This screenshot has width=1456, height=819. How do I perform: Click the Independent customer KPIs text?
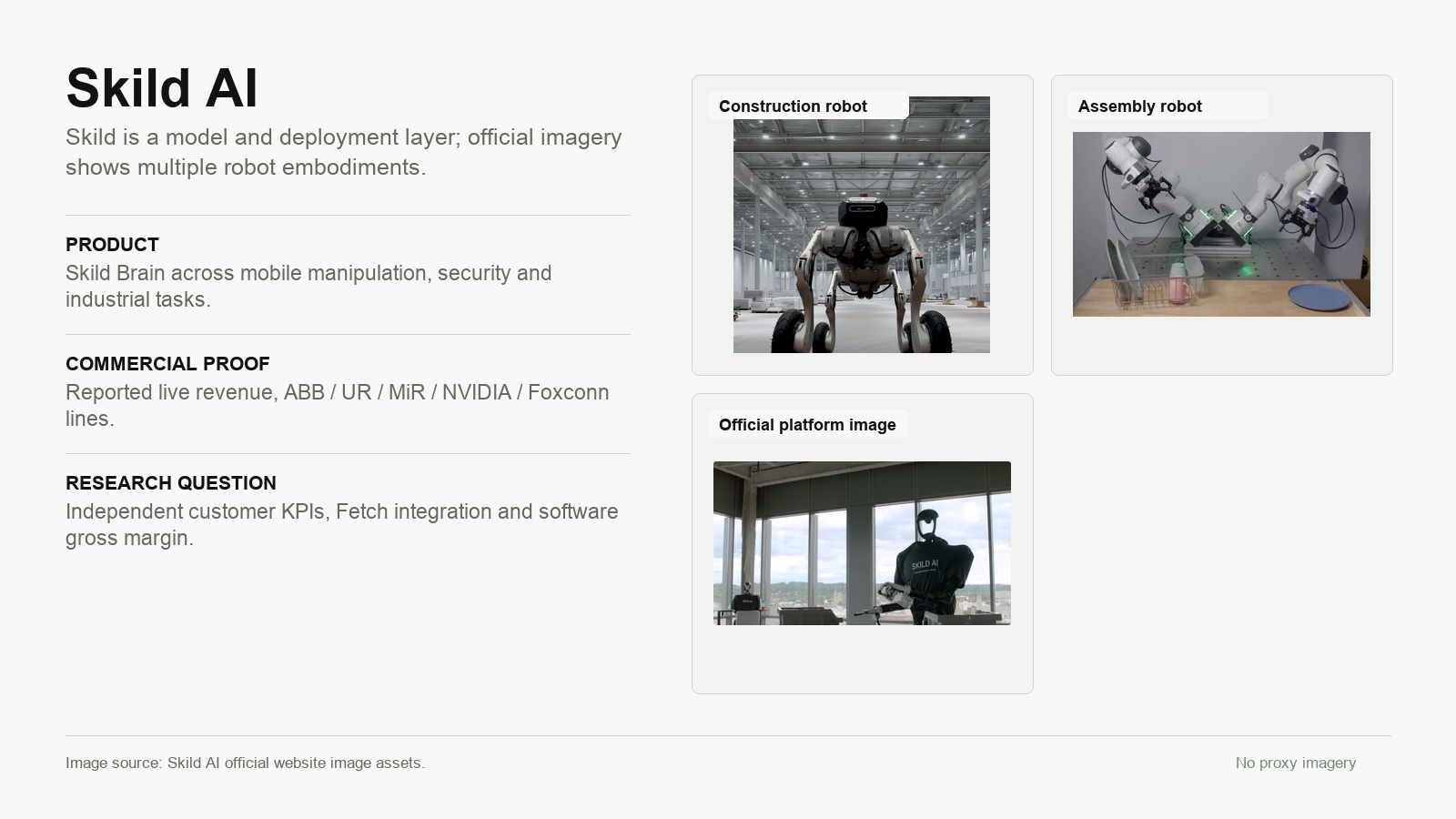342,524
